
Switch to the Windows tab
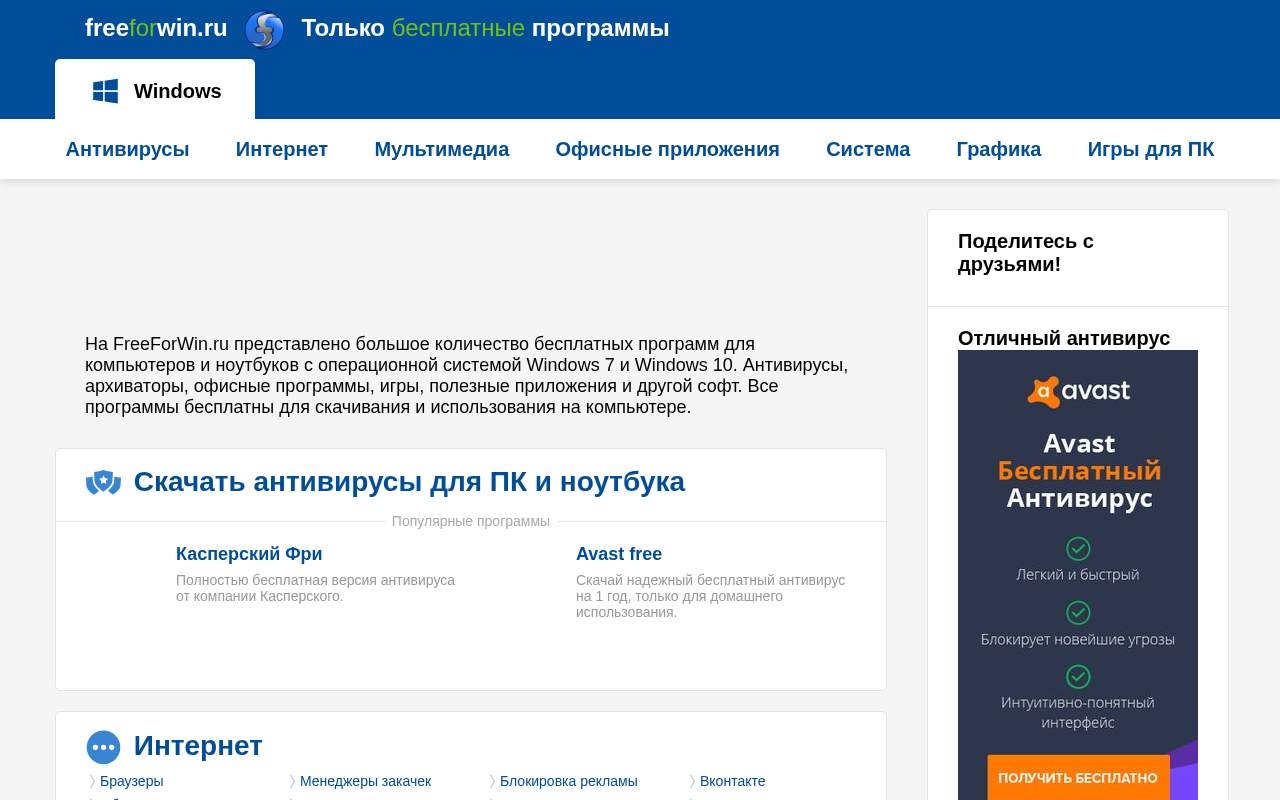[x=155, y=90]
